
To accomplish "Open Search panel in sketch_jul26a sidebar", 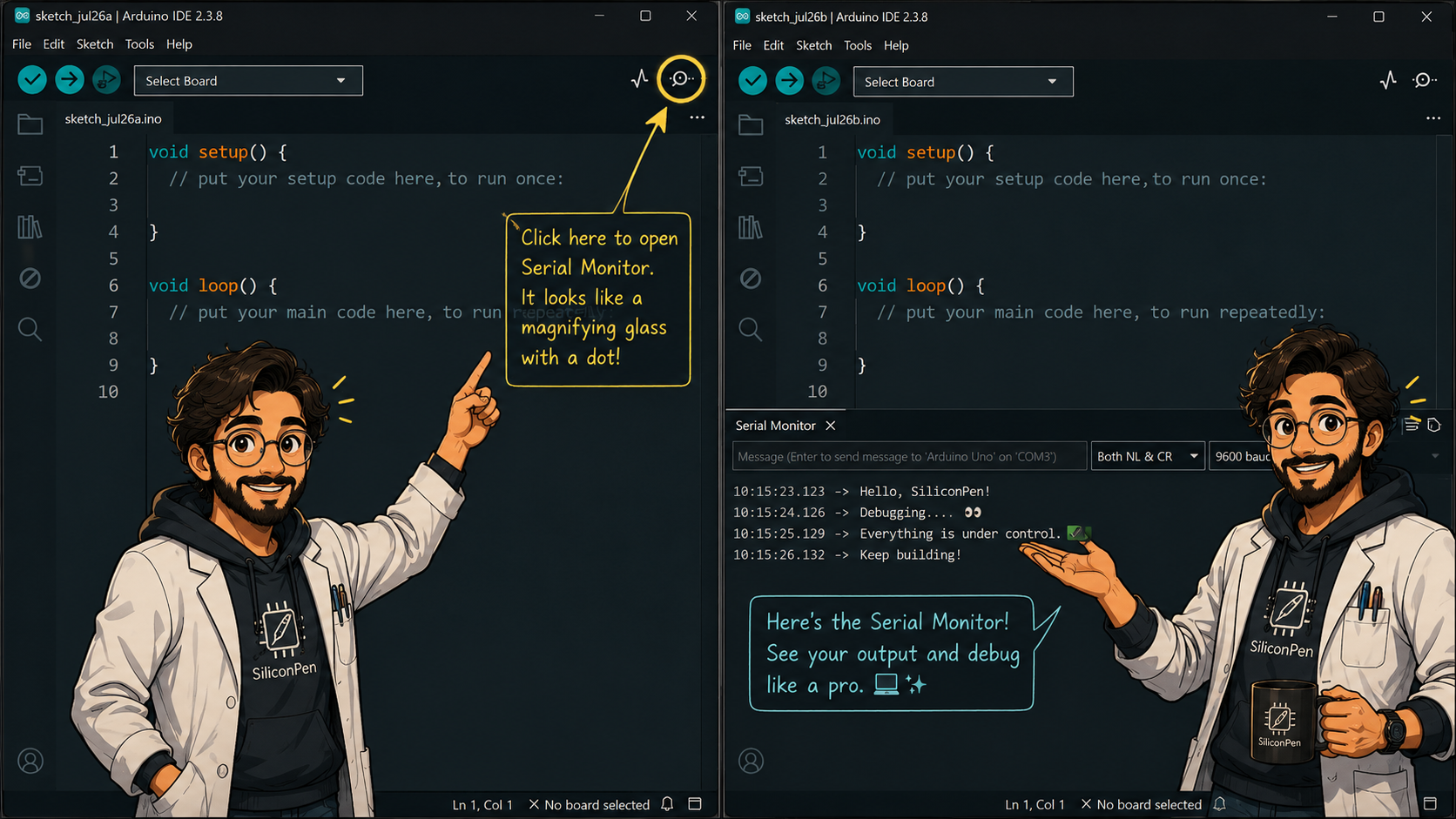I will pyautogui.click(x=30, y=329).
